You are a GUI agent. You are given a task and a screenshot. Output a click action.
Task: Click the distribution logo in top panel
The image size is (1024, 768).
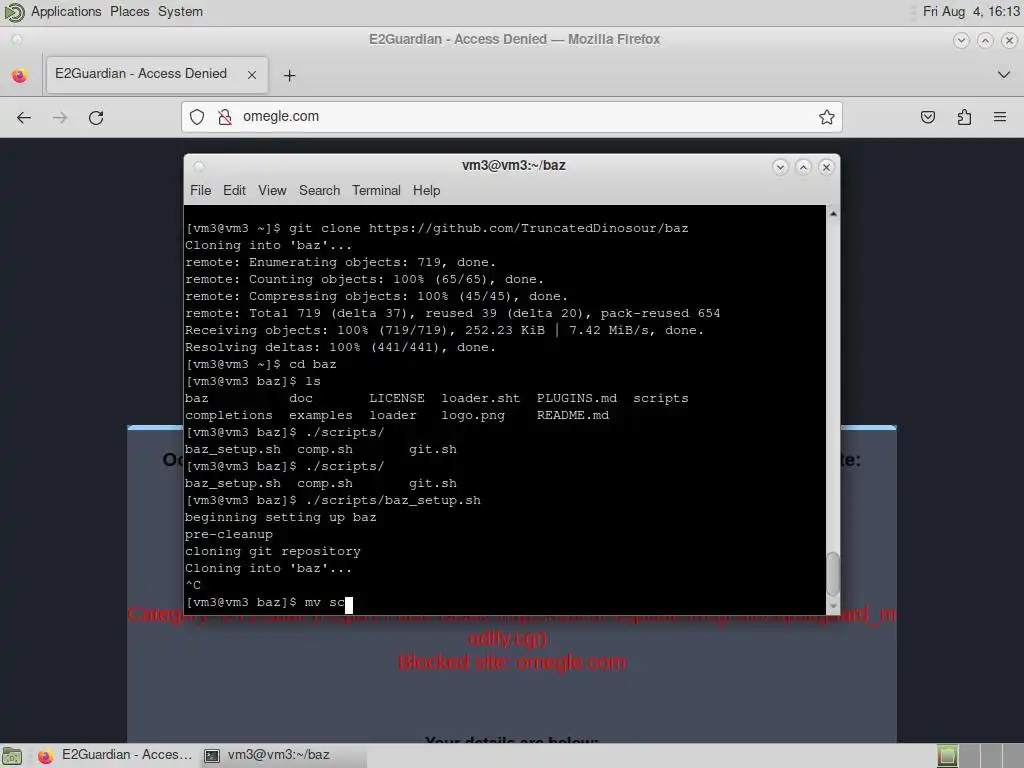(x=14, y=12)
